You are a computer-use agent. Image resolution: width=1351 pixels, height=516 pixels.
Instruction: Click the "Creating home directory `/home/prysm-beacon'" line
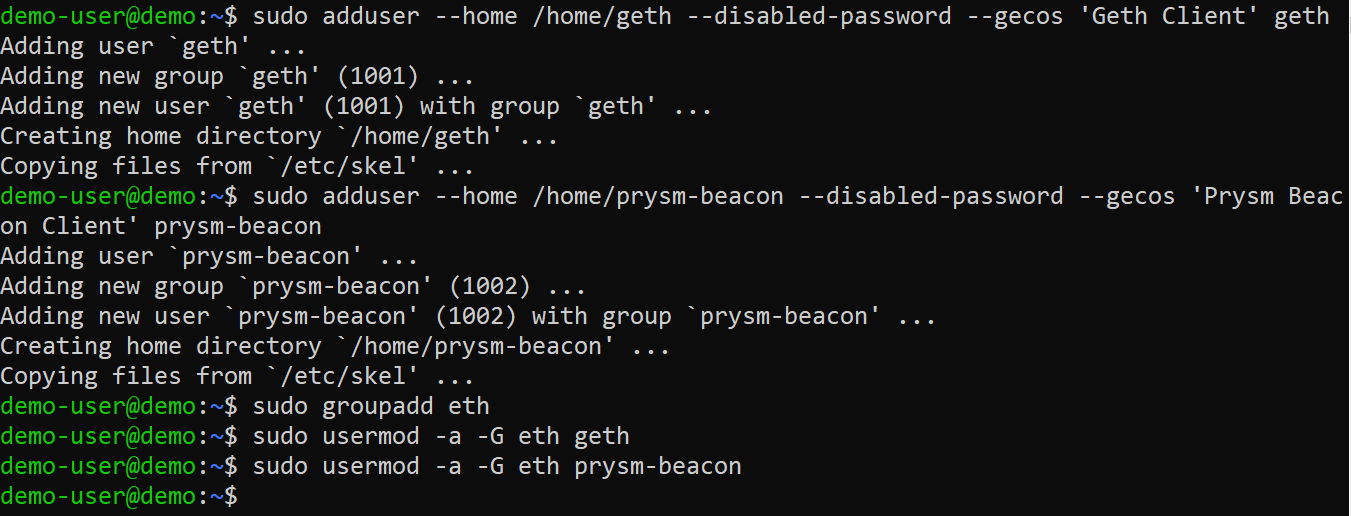(x=335, y=346)
